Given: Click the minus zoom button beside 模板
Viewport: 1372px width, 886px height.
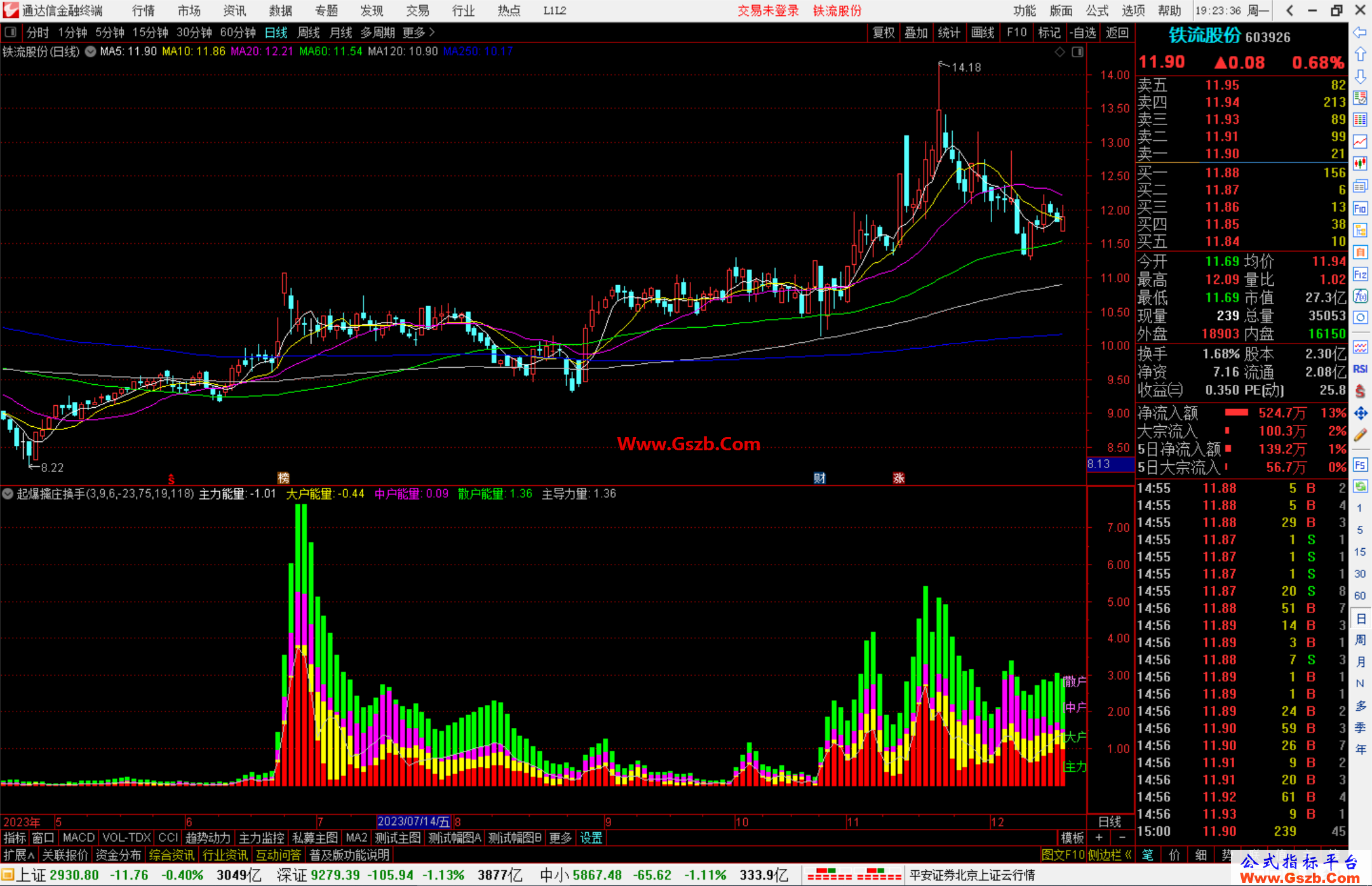Looking at the screenshot, I should [x=1122, y=838].
